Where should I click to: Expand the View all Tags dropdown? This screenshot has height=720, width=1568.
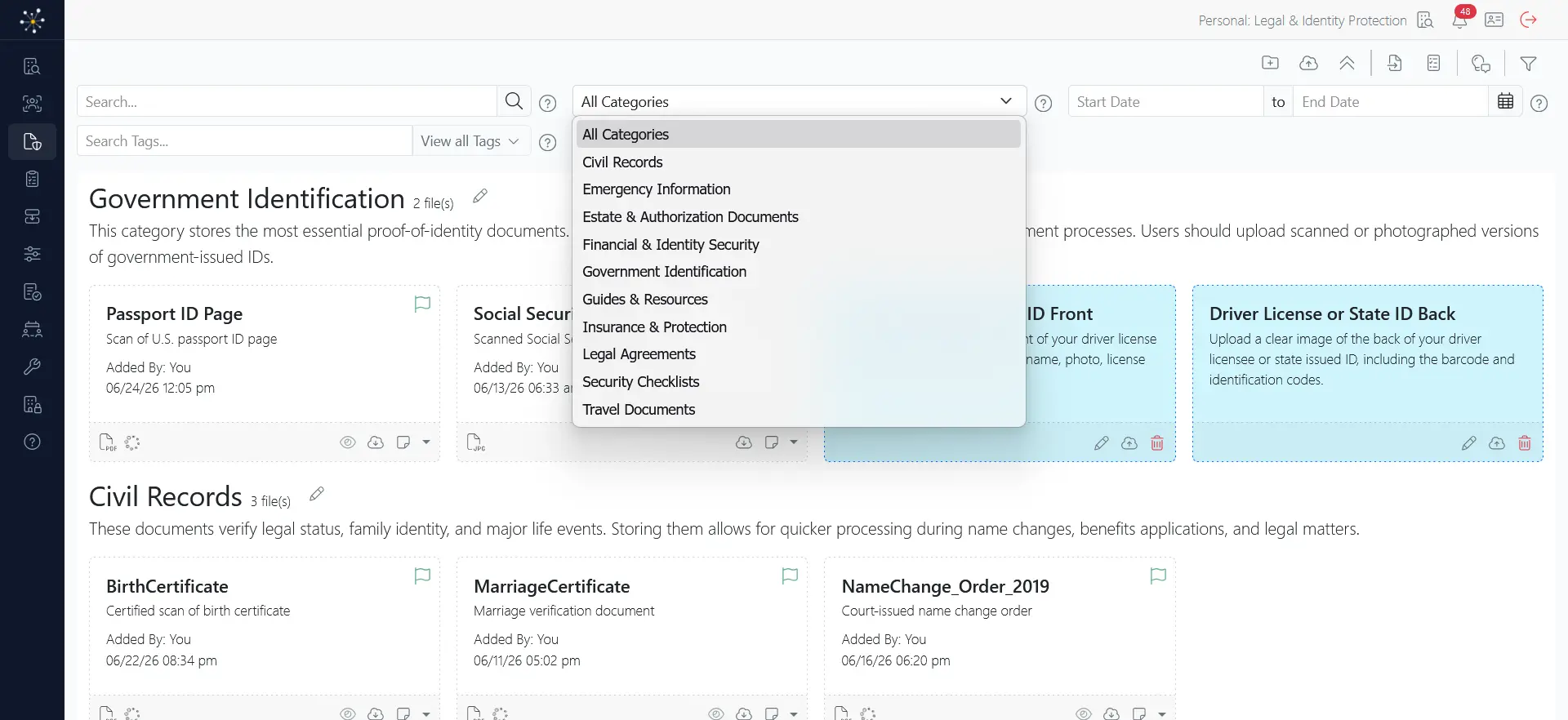pyautogui.click(x=470, y=141)
